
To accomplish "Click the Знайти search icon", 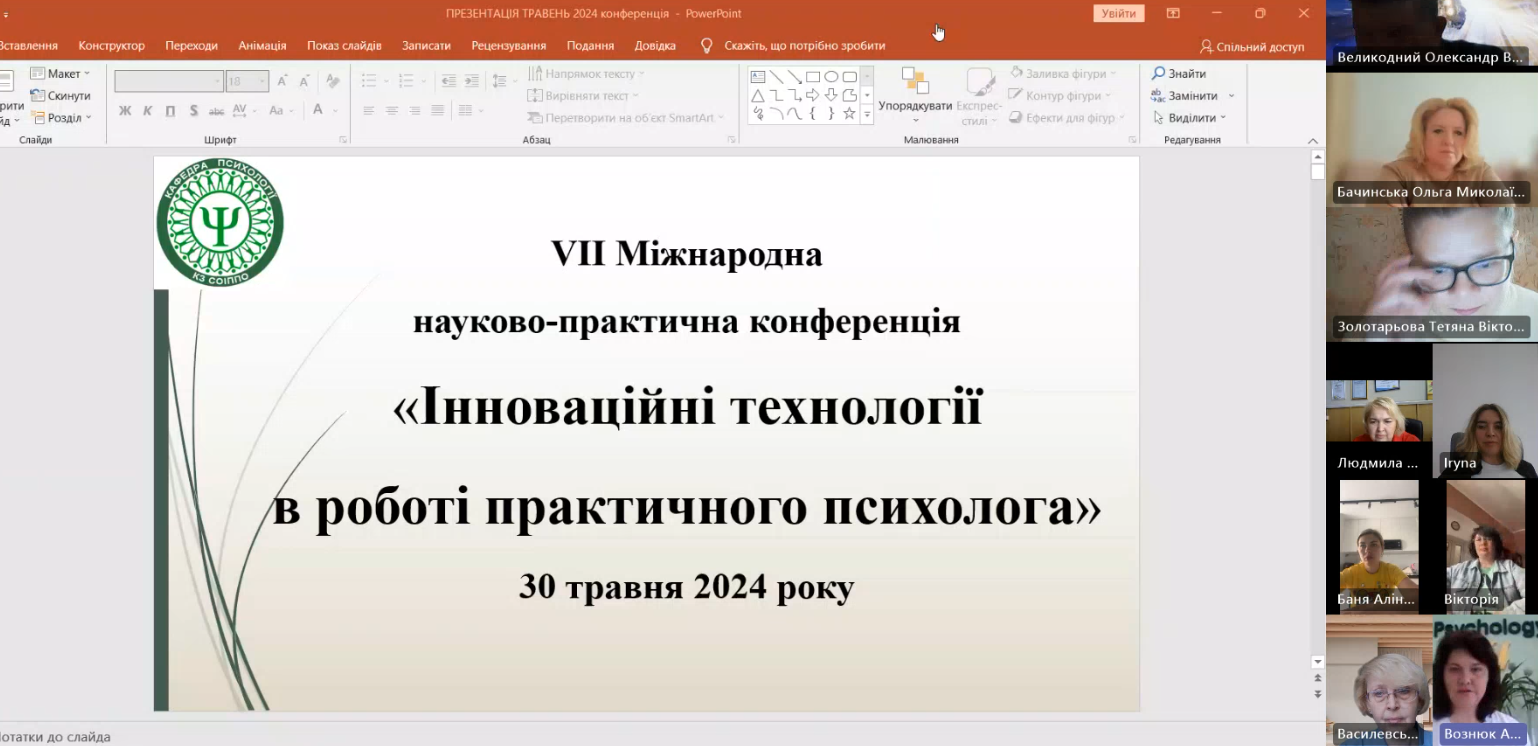I will click(x=1159, y=73).
